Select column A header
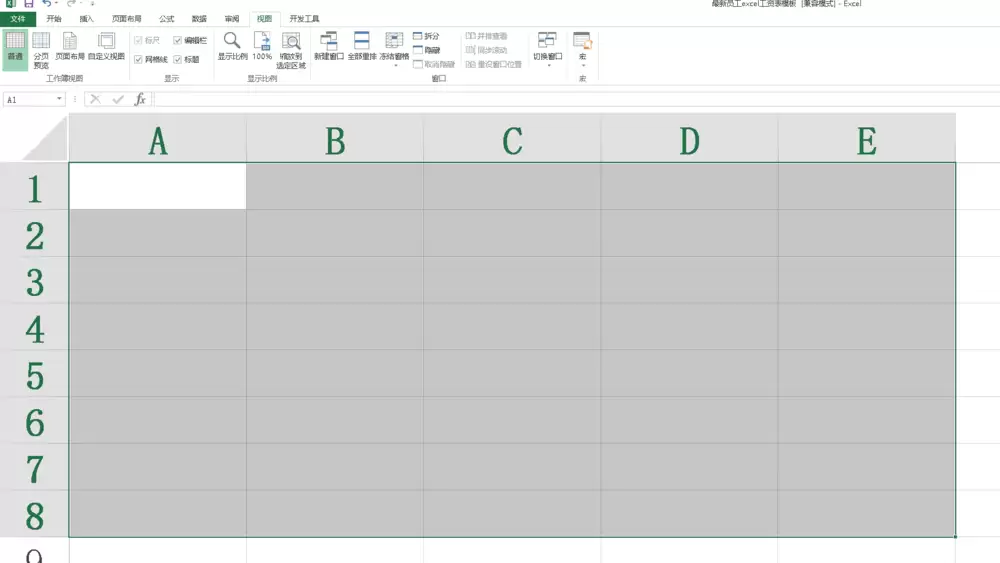This screenshot has height=563, width=1000. coord(158,138)
